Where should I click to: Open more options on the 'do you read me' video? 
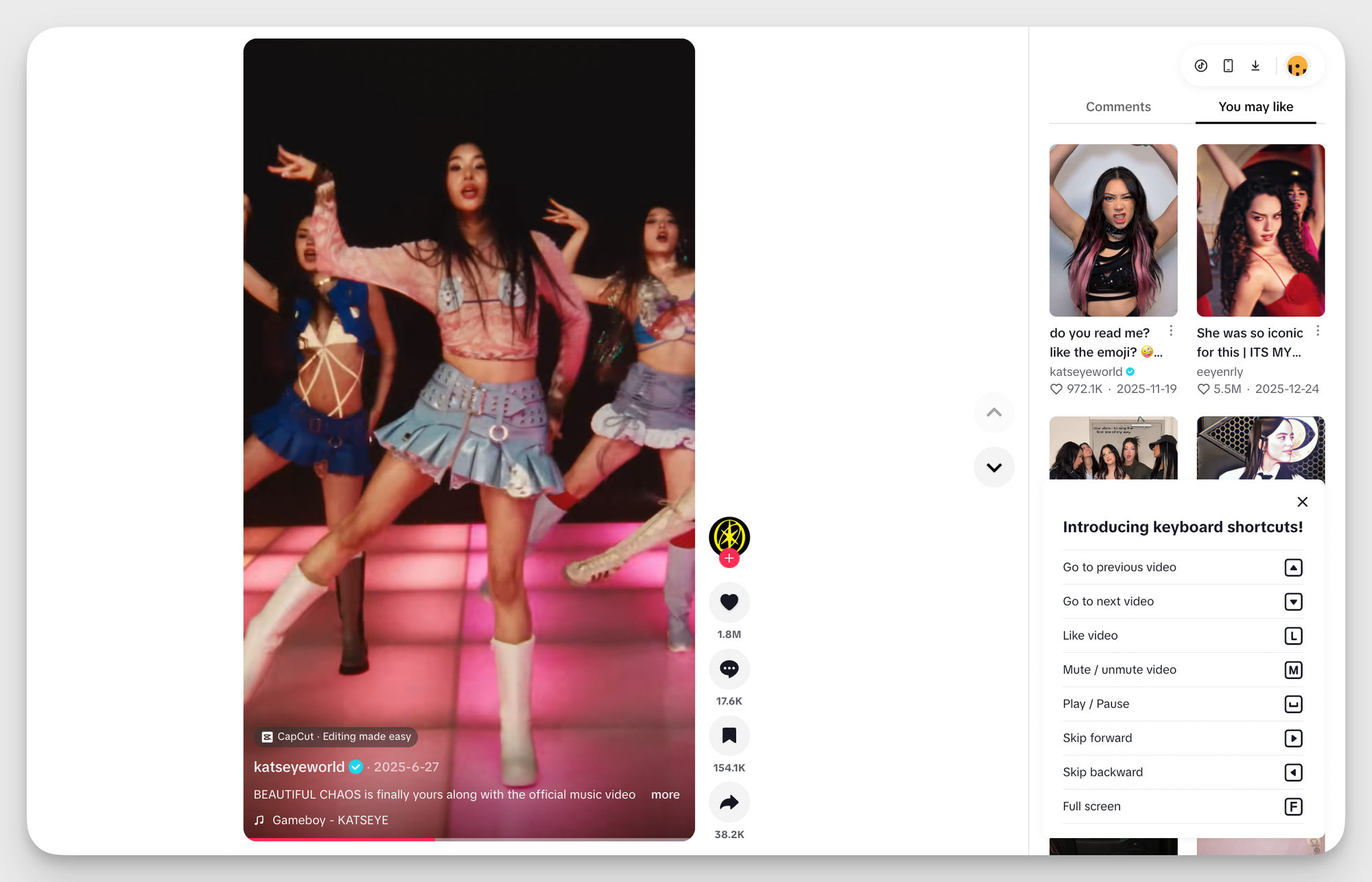(1171, 331)
